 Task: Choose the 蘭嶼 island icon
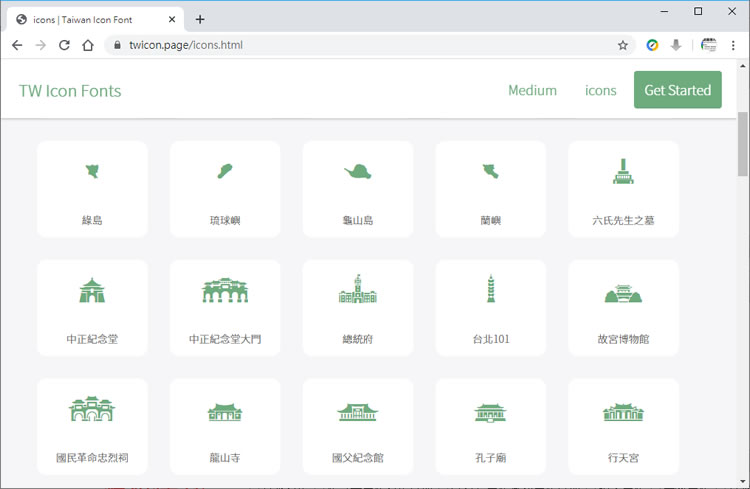pyautogui.click(x=490, y=172)
